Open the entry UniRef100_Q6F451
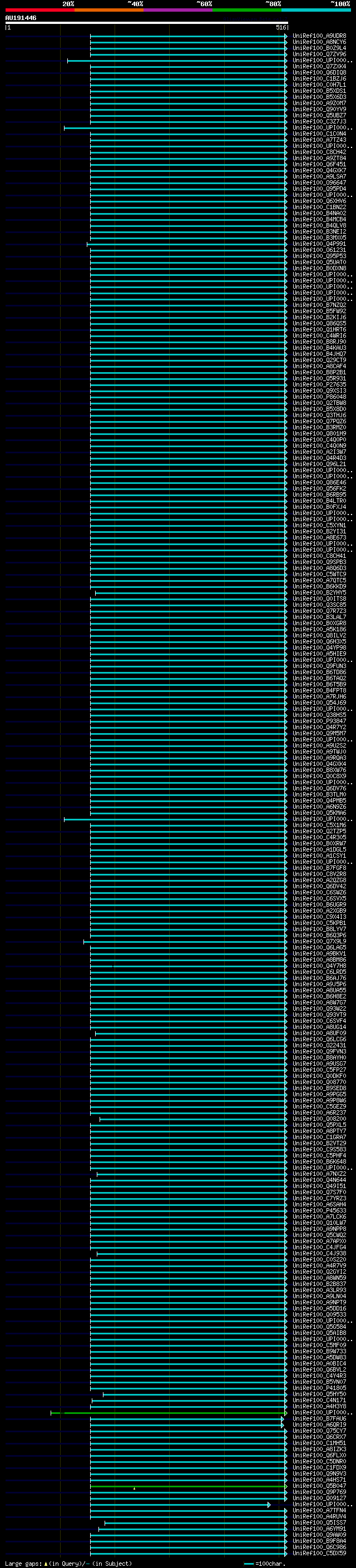 tap(319, 164)
